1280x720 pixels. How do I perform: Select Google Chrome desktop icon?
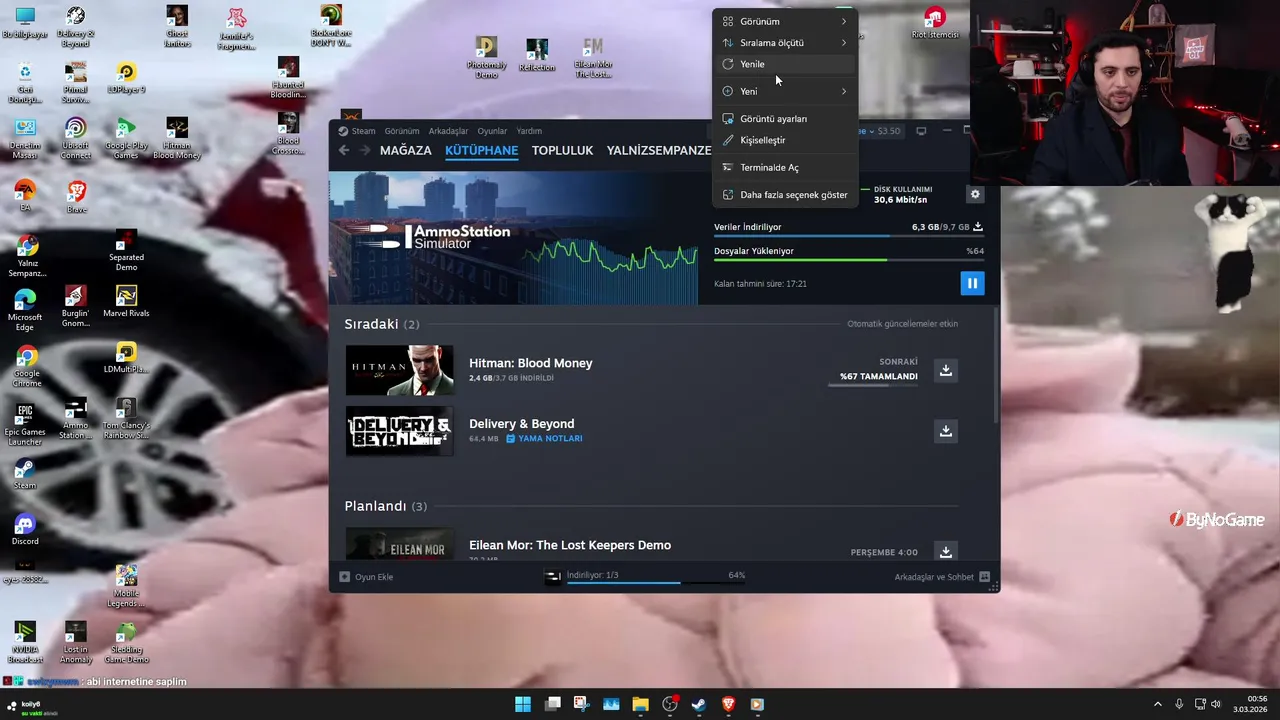27,367
